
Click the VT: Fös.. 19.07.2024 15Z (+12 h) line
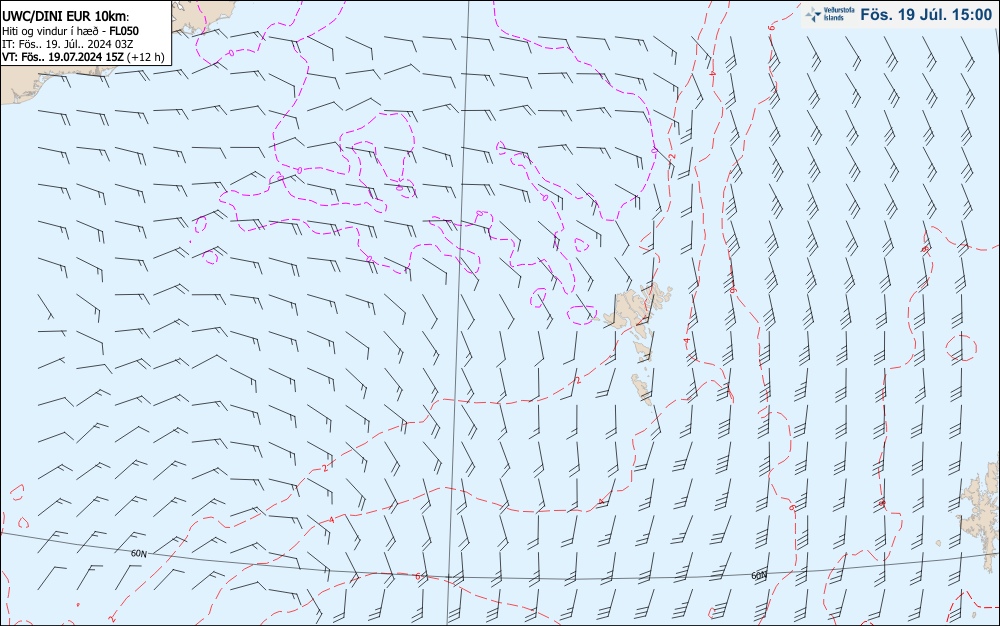pyautogui.click(x=83, y=57)
